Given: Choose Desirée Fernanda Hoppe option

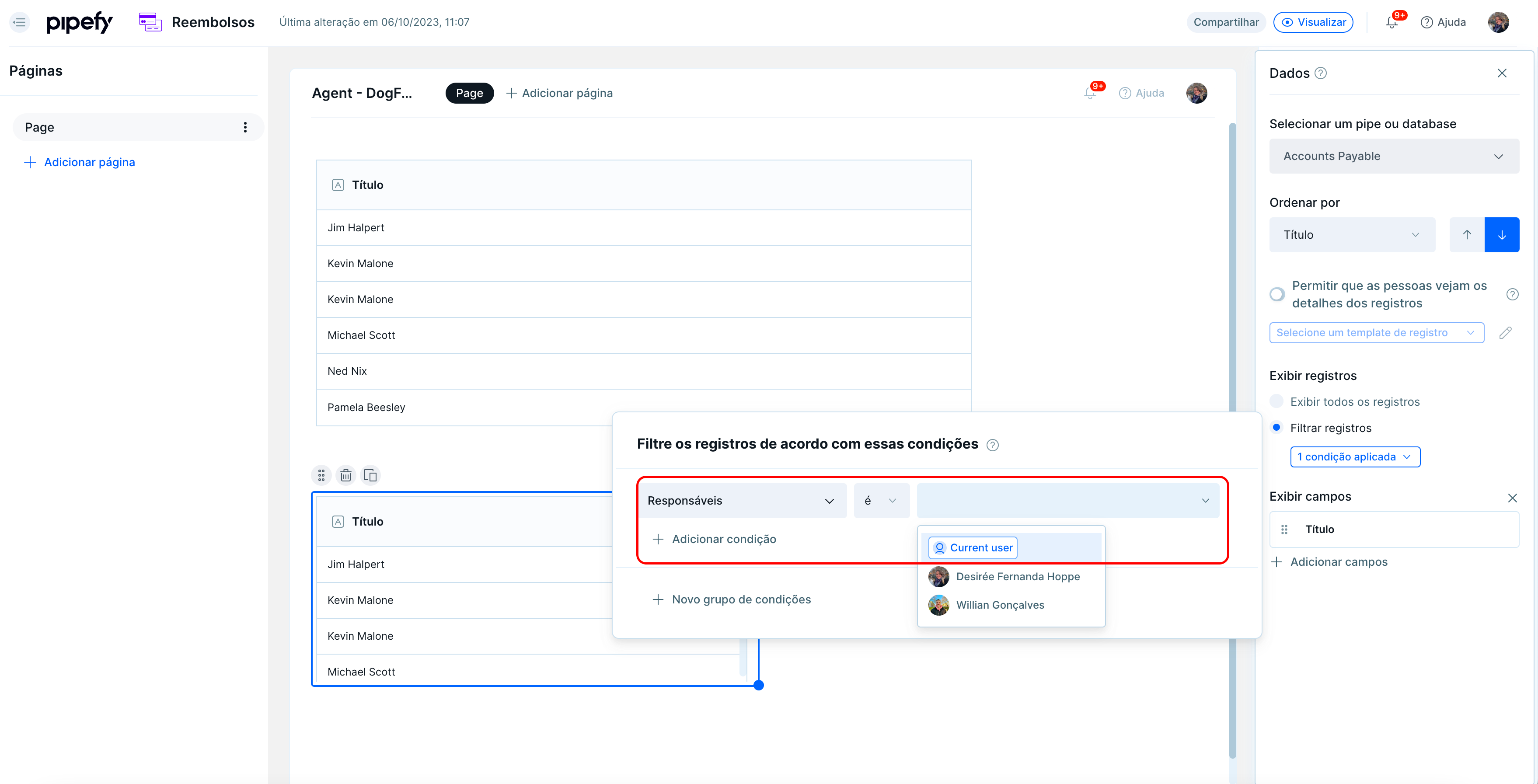Looking at the screenshot, I should coord(1011,576).
